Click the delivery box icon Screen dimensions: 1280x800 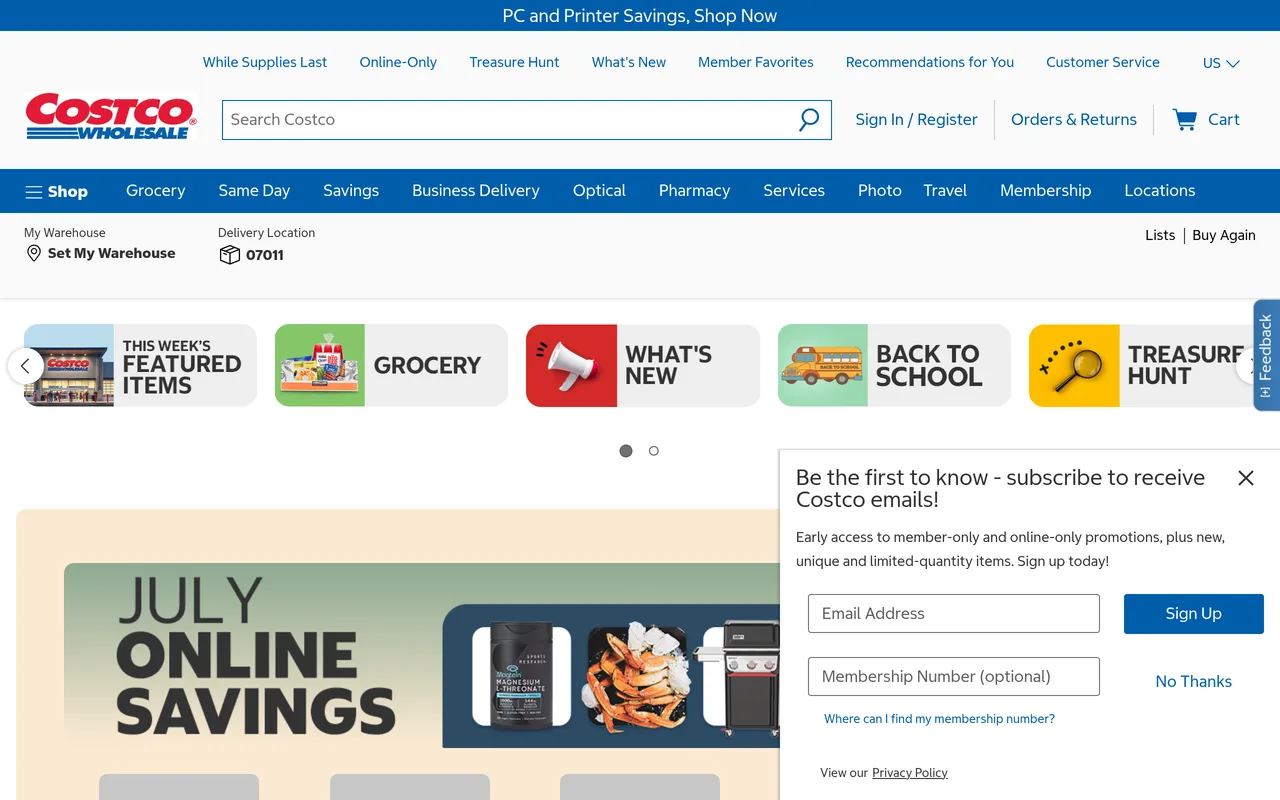pyautogui.click(x=229, y=255)
